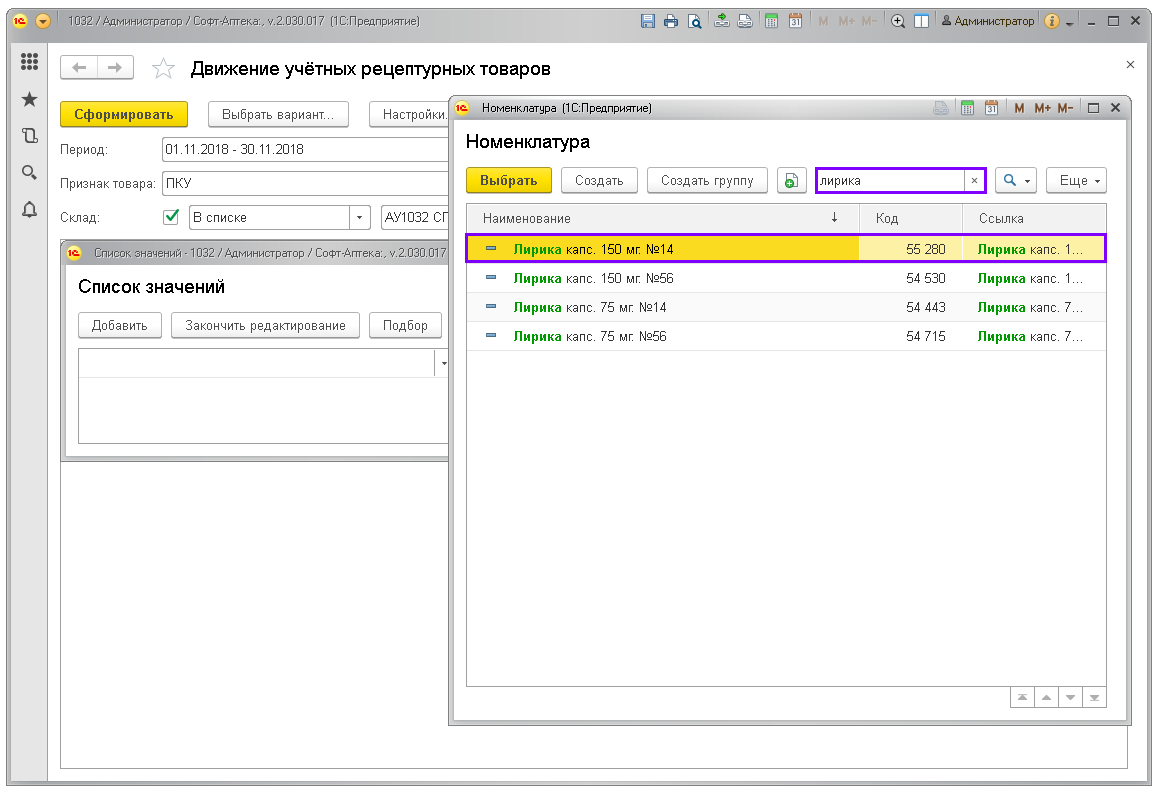Screen dimensions: 1163x793
Task: Open the sections menu grid icon
Action: (29, 62)
